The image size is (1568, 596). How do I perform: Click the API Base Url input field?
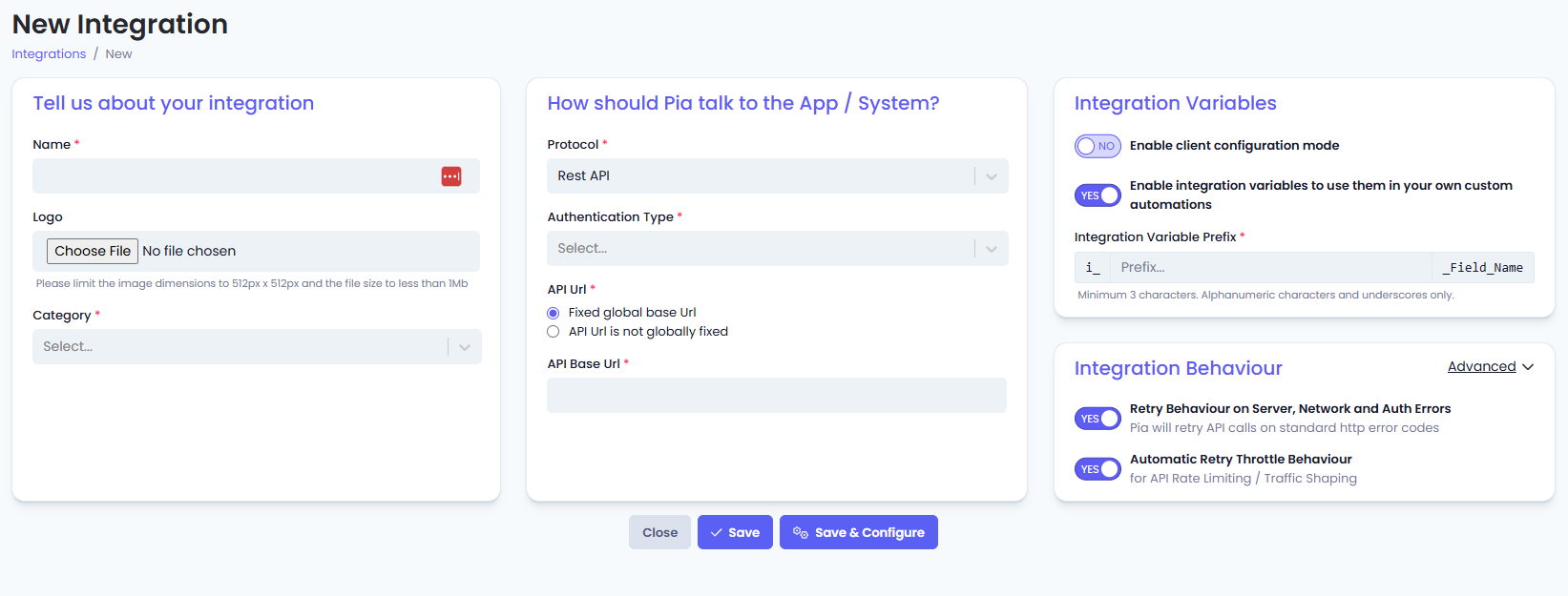[x=777, y=396]
